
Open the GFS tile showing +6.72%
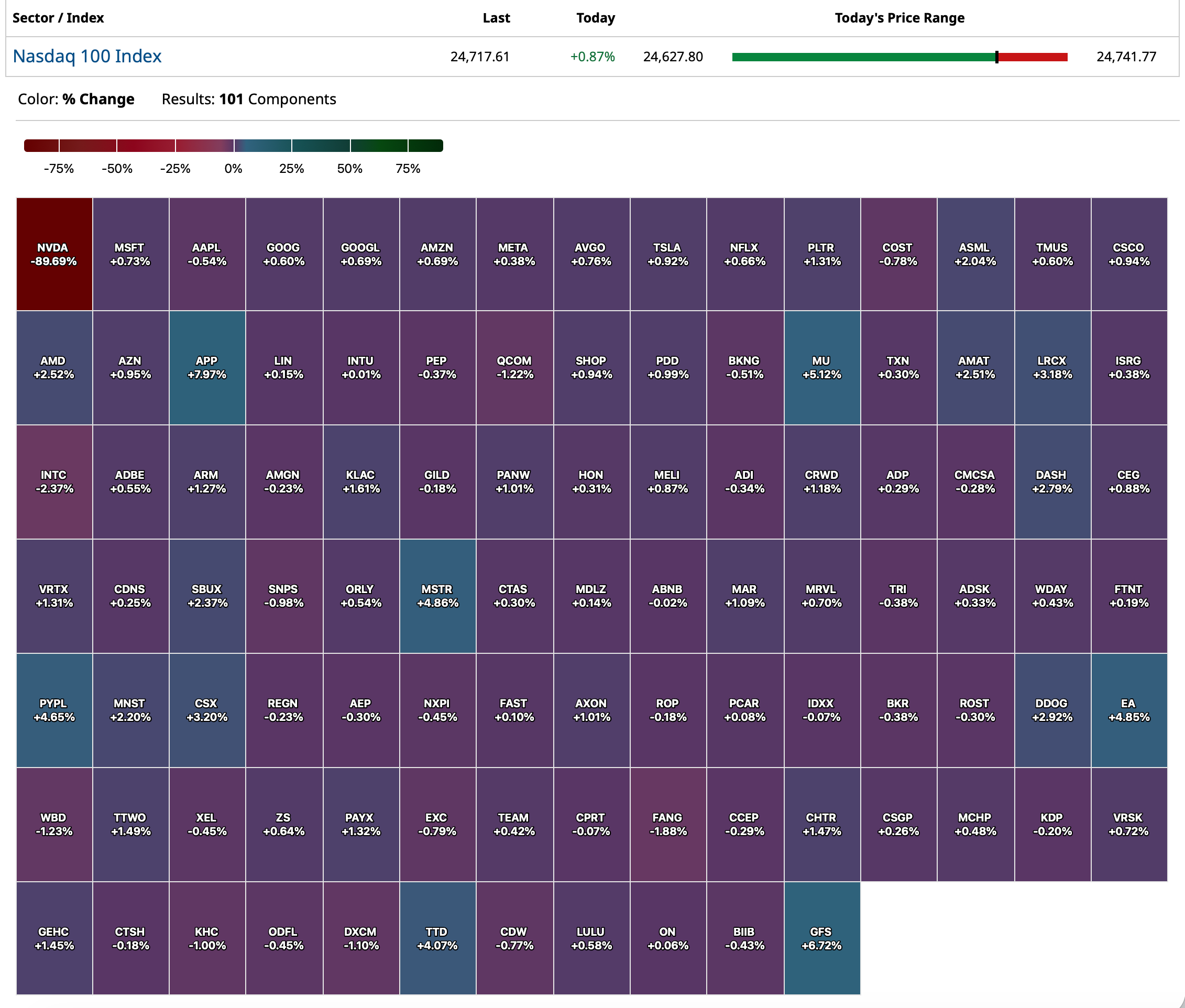[822, 938]
